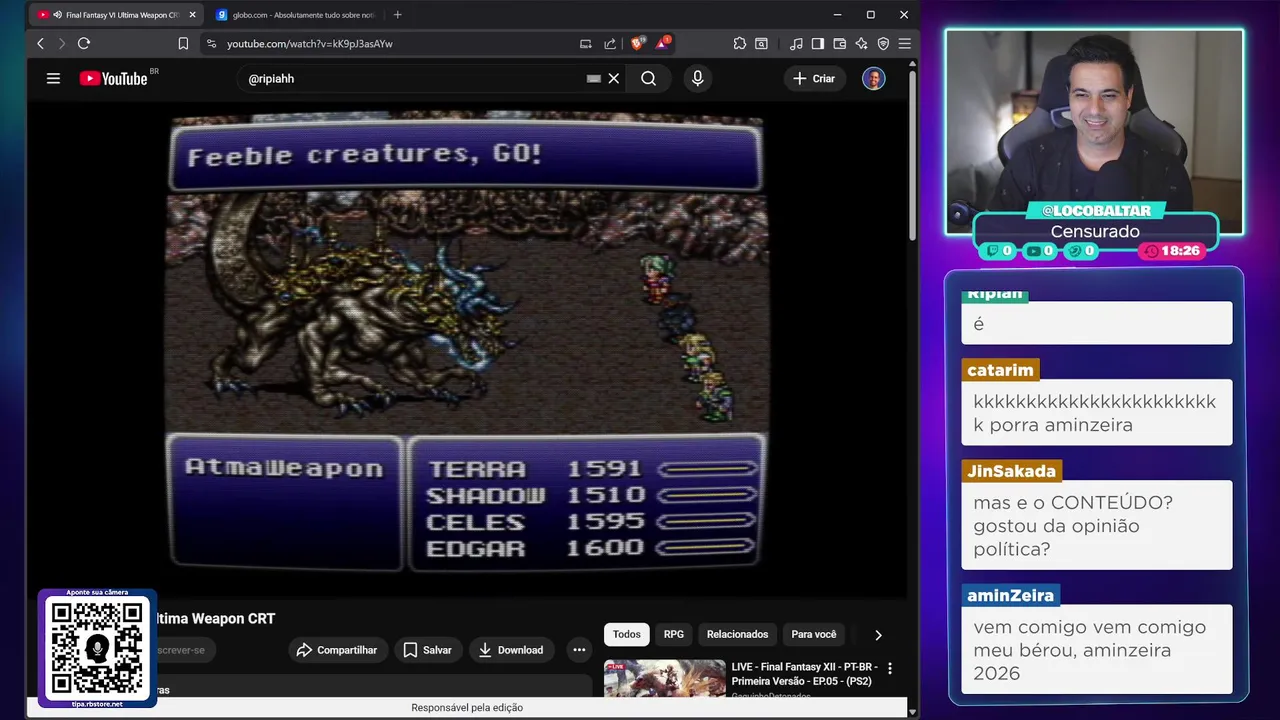Viewport: 1280px width, 720px height.
Task: Open the tab search window icon
Action: (x=762, y=43)
